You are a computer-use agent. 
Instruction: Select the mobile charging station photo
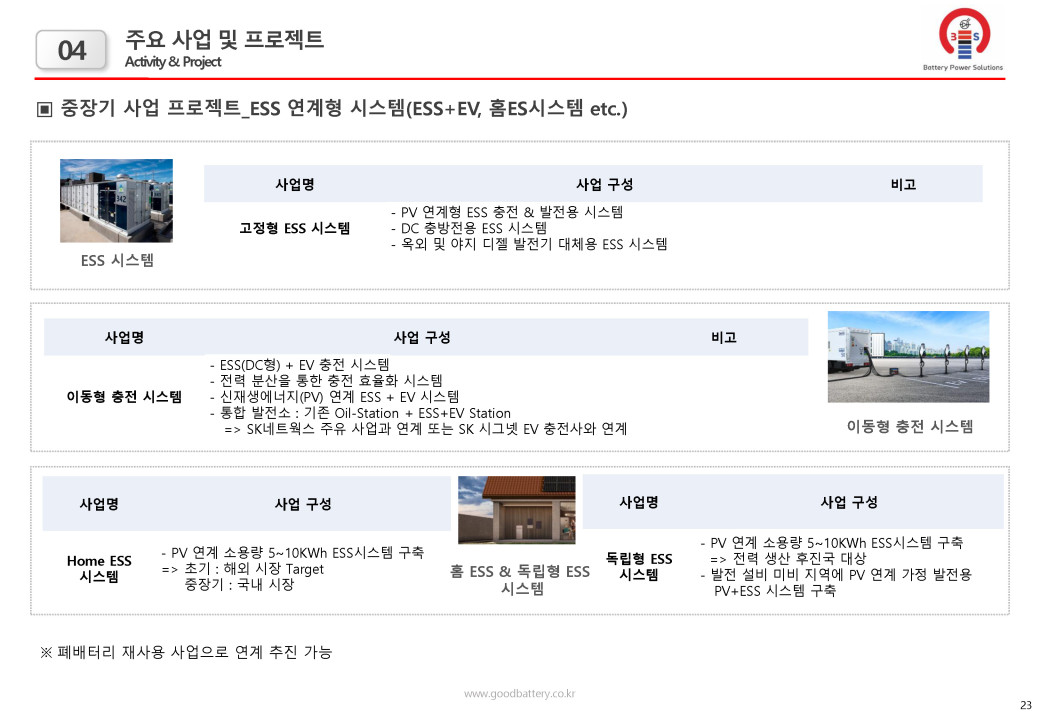coord(908,357)
